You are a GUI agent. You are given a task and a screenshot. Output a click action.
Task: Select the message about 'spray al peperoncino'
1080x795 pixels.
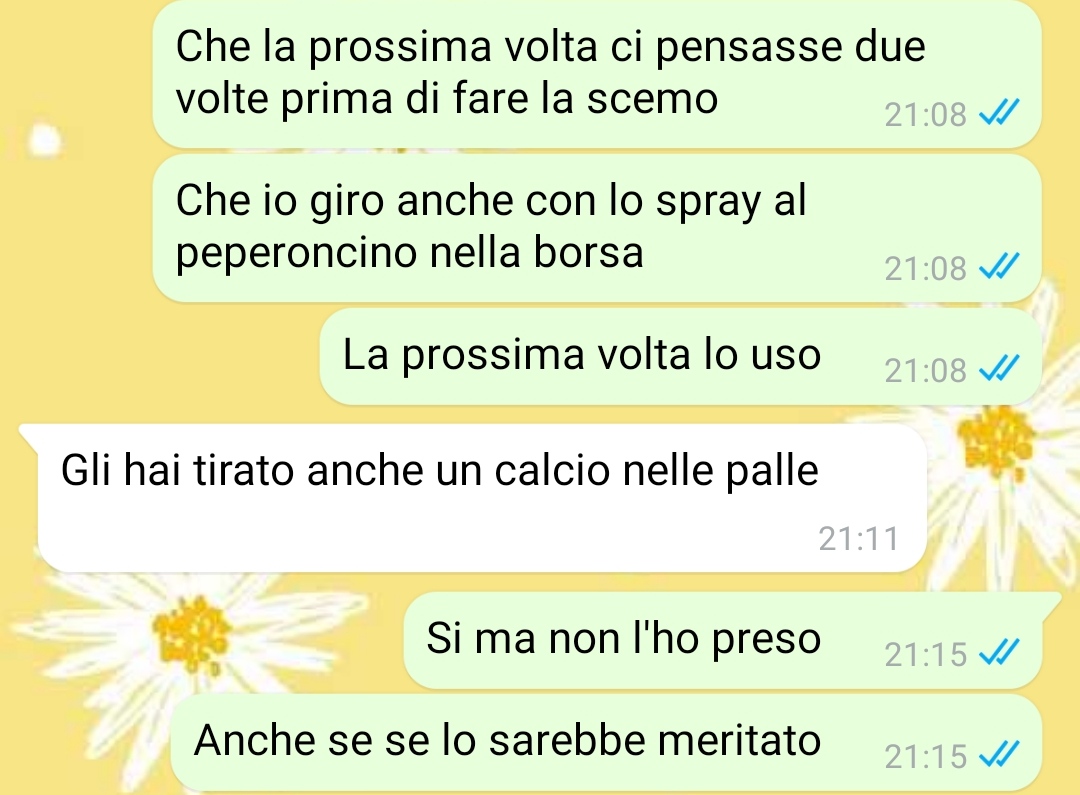click(596, 228)
